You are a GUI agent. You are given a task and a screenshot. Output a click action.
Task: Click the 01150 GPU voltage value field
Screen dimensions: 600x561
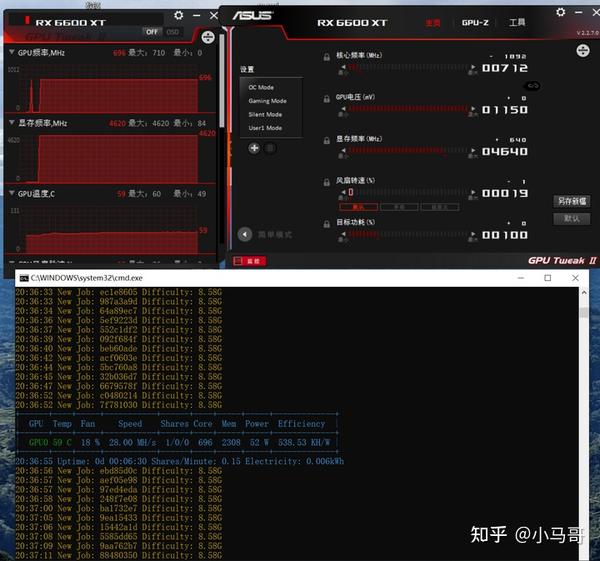(x=505, y=110)
